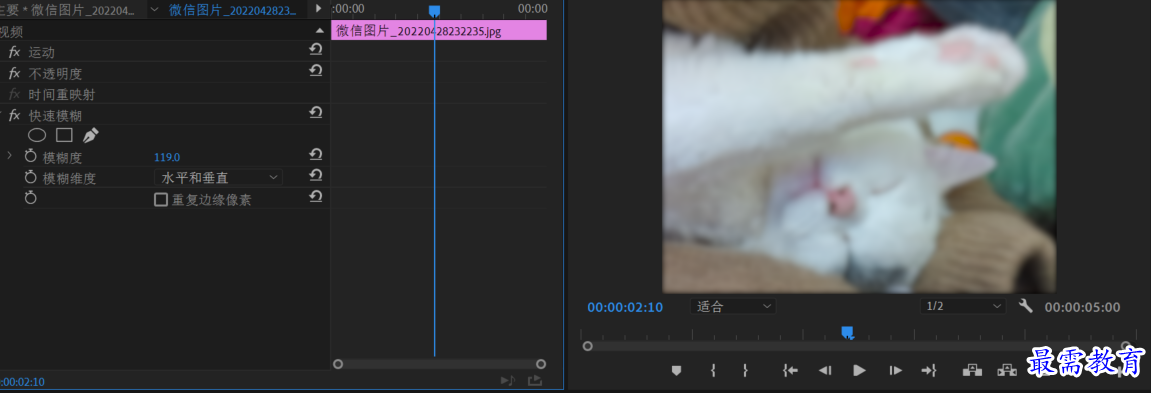Click right handle of Effect Controls zoom bar
1151x393 pixels.
click(x=541, y=364)
